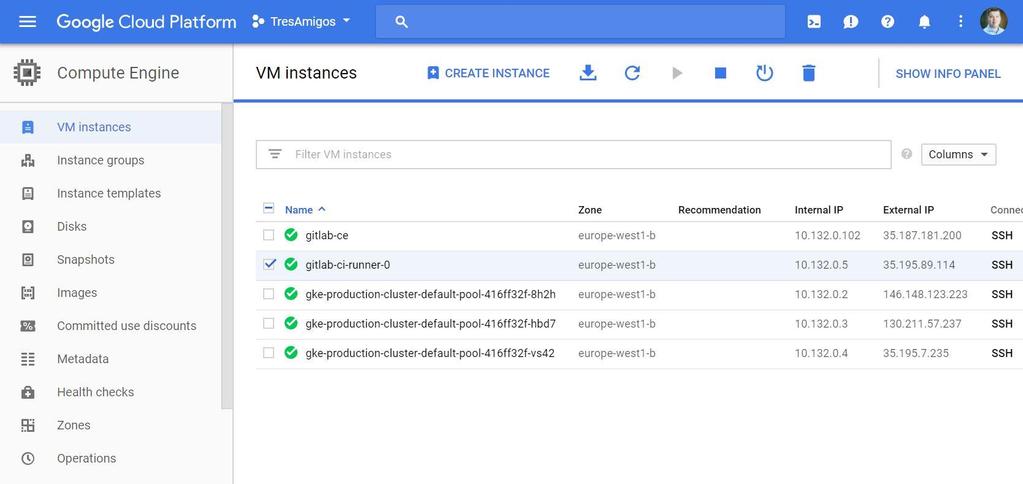Check the pool-416ff32f-hbd7 row checkbox

click(x=268, y=324)
